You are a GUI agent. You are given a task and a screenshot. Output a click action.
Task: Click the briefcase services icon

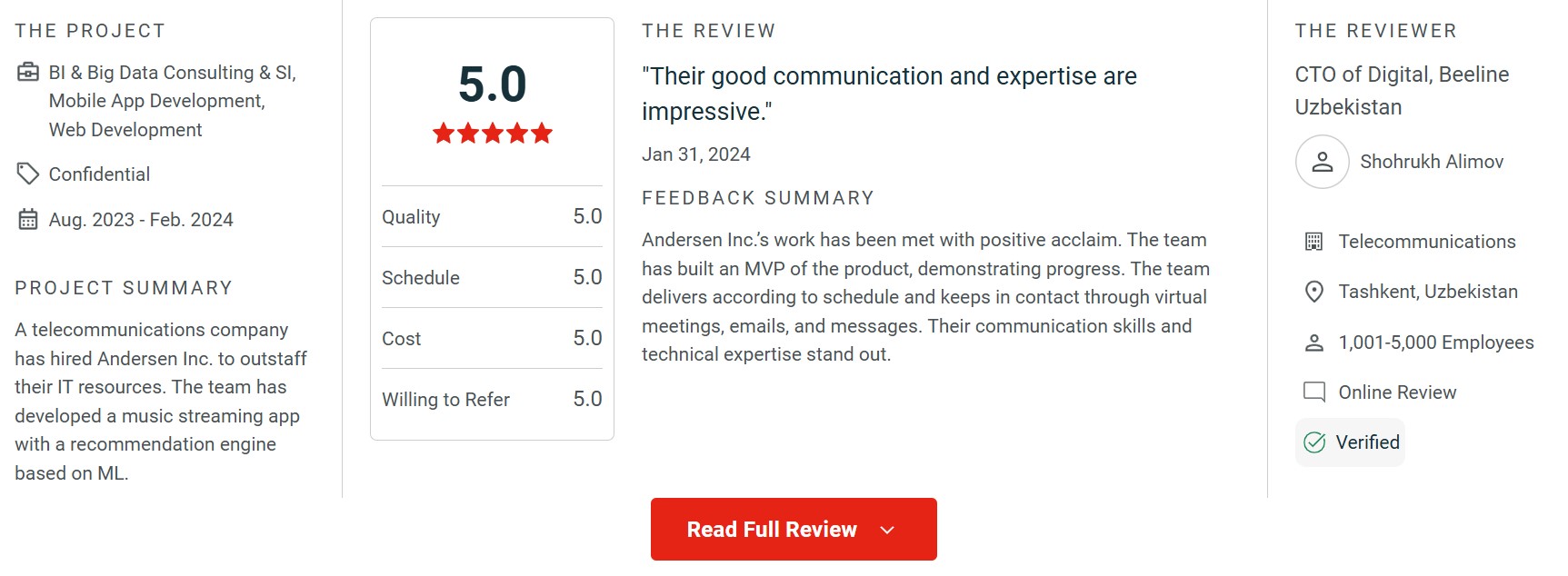point(28,72)
